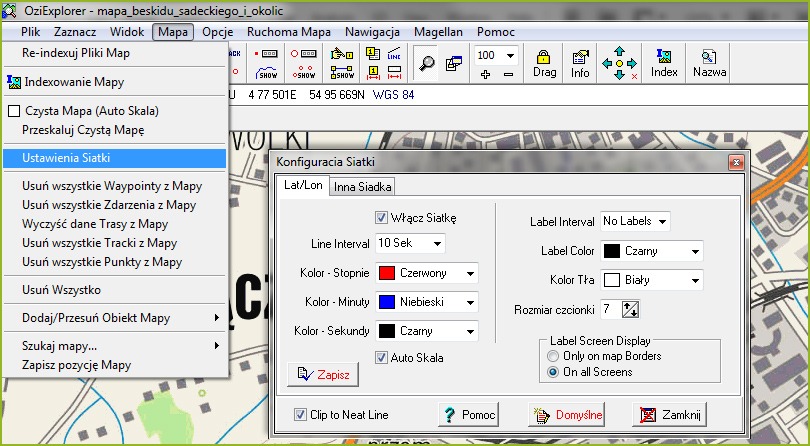Viewport: 810px width, 446px height.
Task: Open the Kolor Tła Biały dropdown
Action: point(695,281)
